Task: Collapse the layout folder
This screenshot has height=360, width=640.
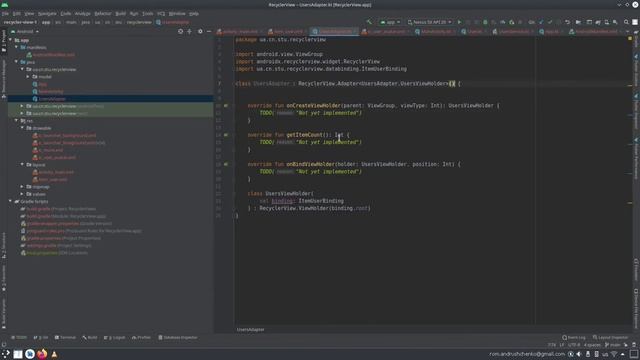Action: (x=22, y=164)
